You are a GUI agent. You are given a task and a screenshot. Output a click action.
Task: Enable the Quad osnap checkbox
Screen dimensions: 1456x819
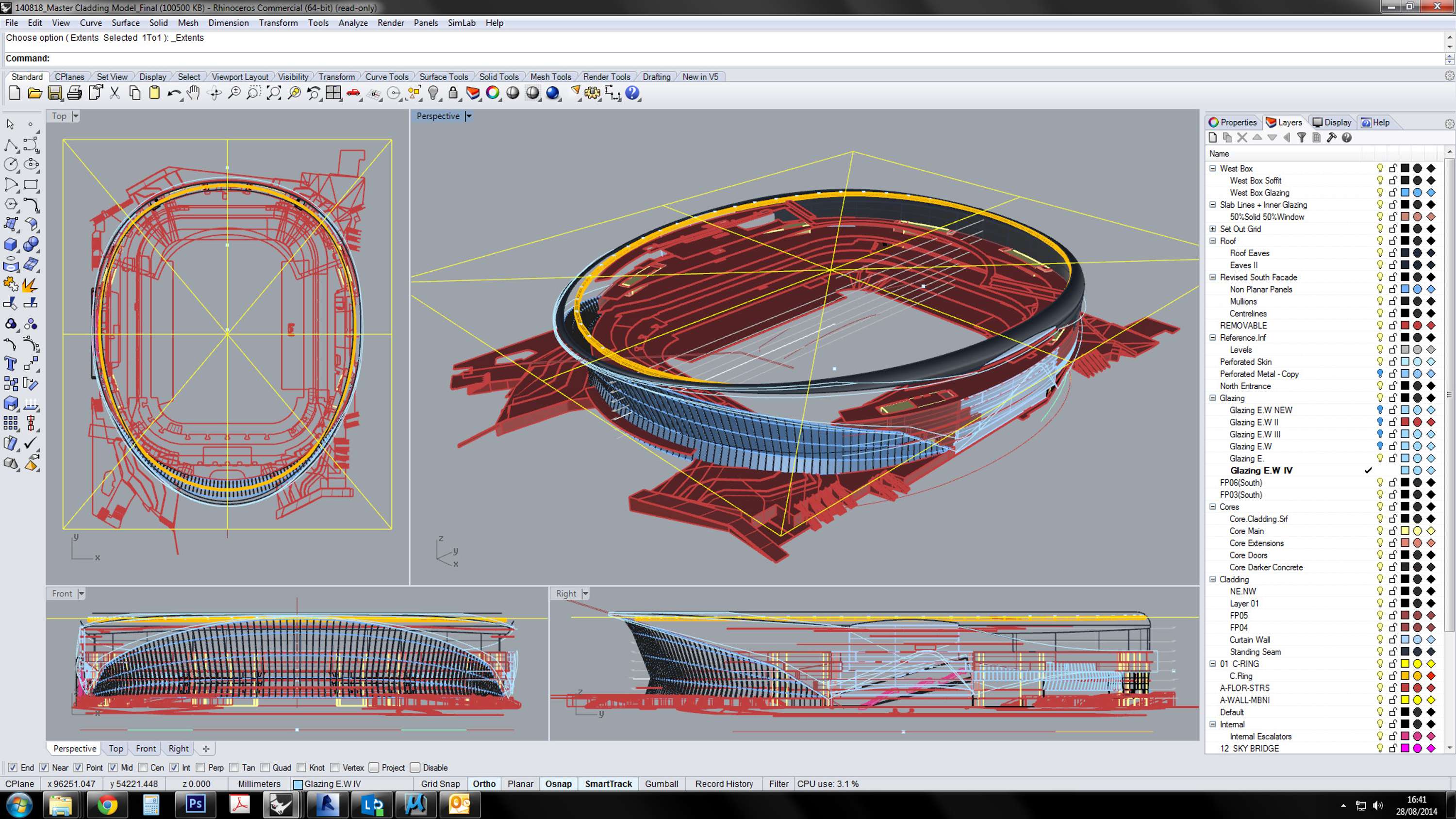coord(265,768)
